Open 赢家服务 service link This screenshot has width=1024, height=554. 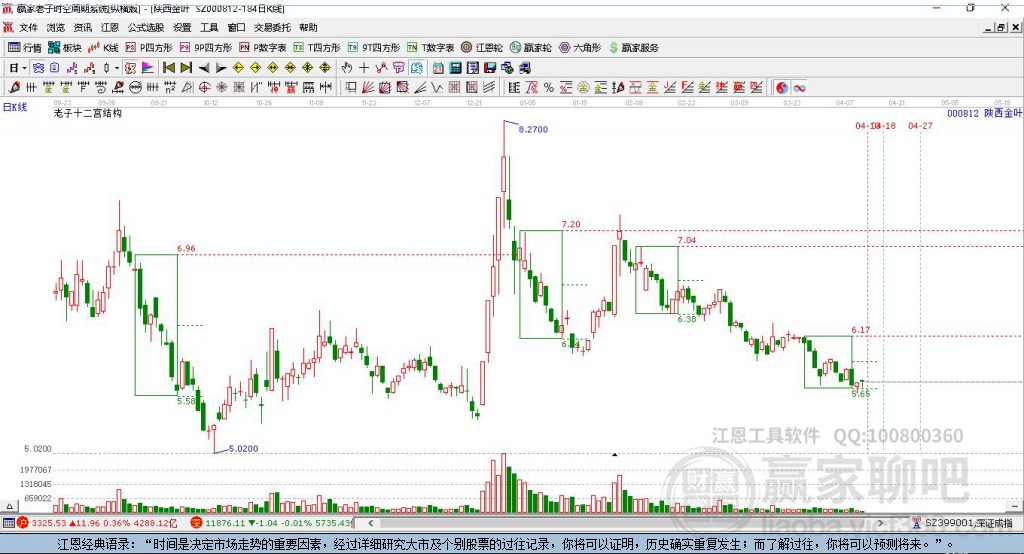[x=634, y=48]
